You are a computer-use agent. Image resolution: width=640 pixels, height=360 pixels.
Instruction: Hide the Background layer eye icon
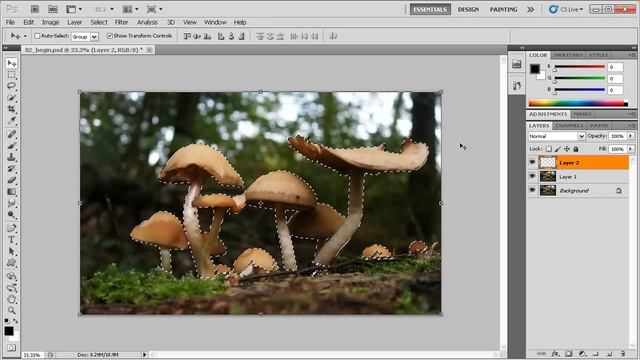[532, 190]
